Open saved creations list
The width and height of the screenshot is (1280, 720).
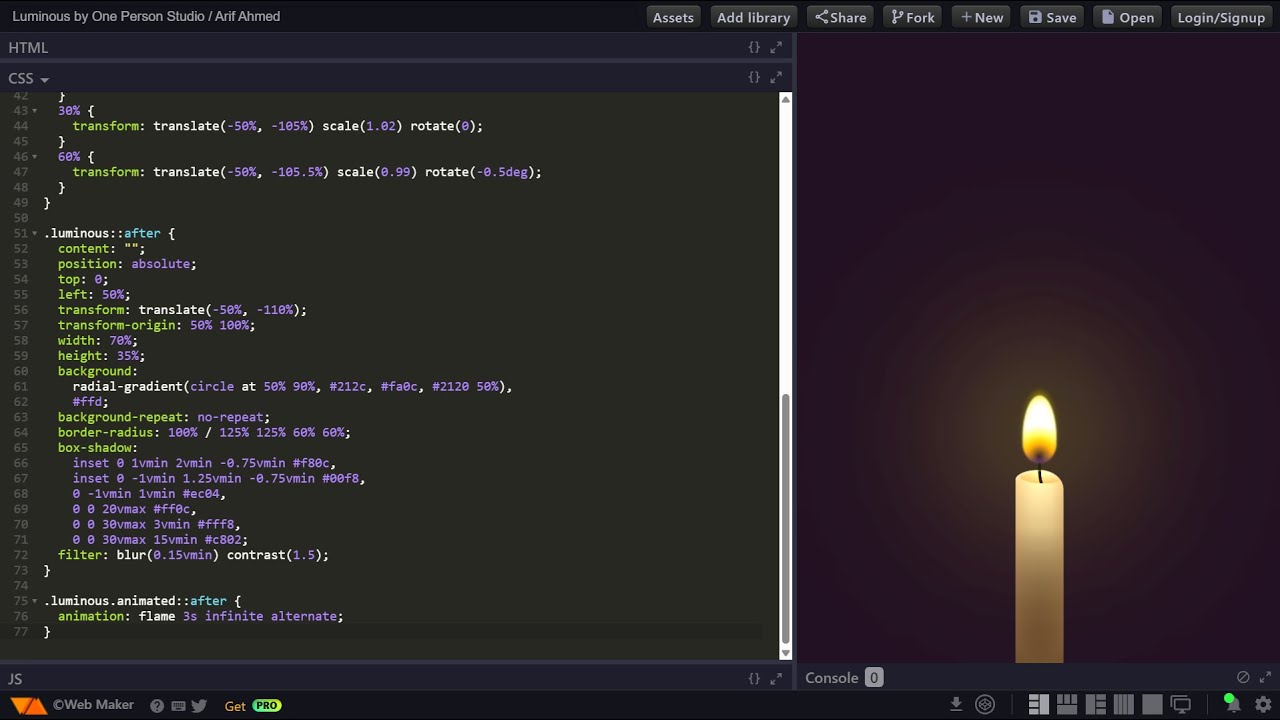1128,17
